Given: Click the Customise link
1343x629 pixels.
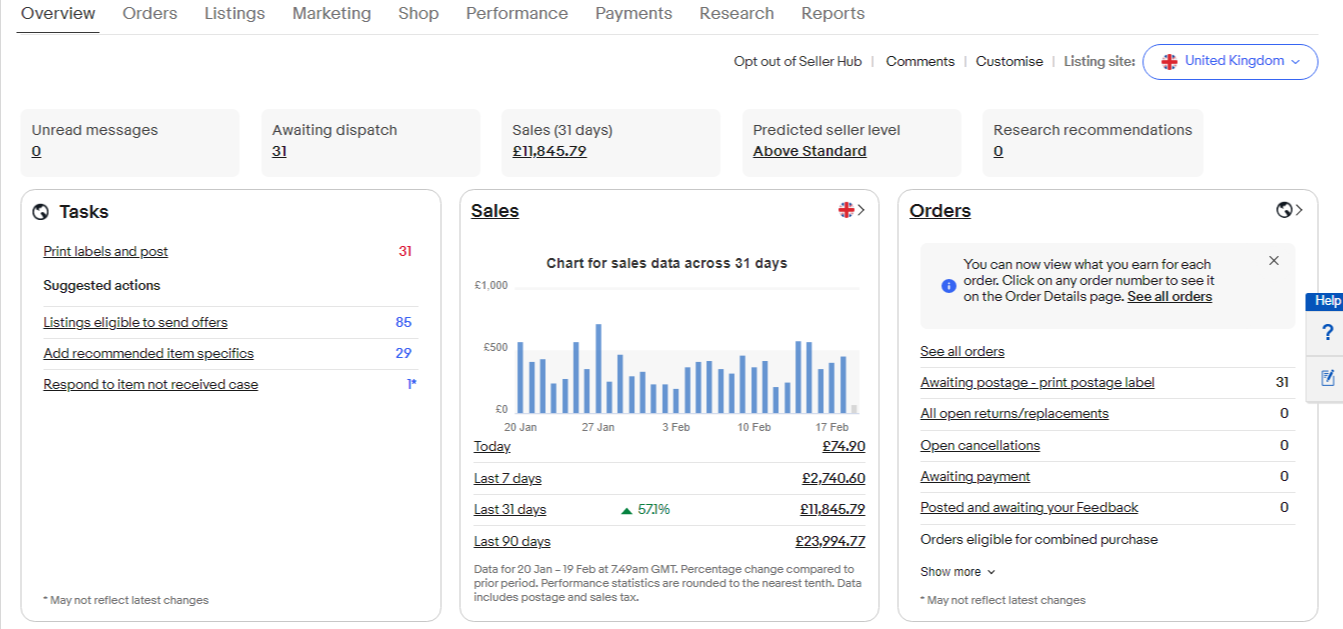Looking at the screenshot, I should (1009, 61).
